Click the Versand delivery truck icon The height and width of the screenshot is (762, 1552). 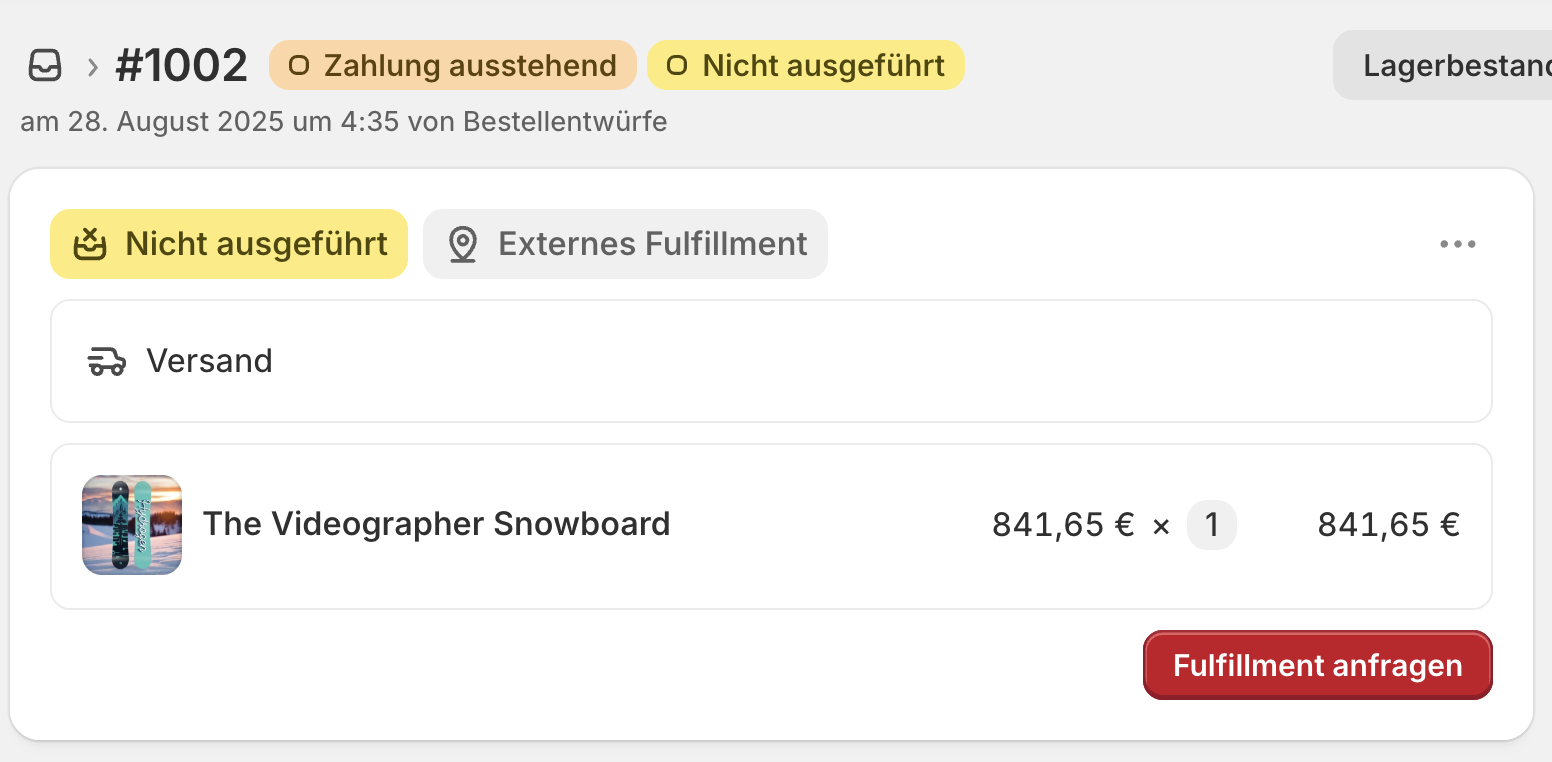pyautogui.click(x=107, y=361)
